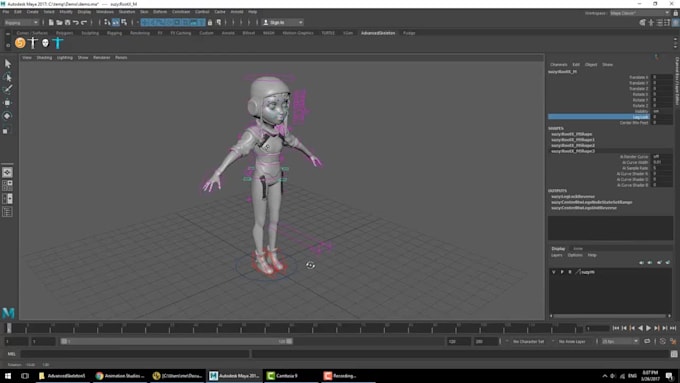Open a scene with the folder icon
This screenshot has height=383, width=680.
tap(59, 22)
